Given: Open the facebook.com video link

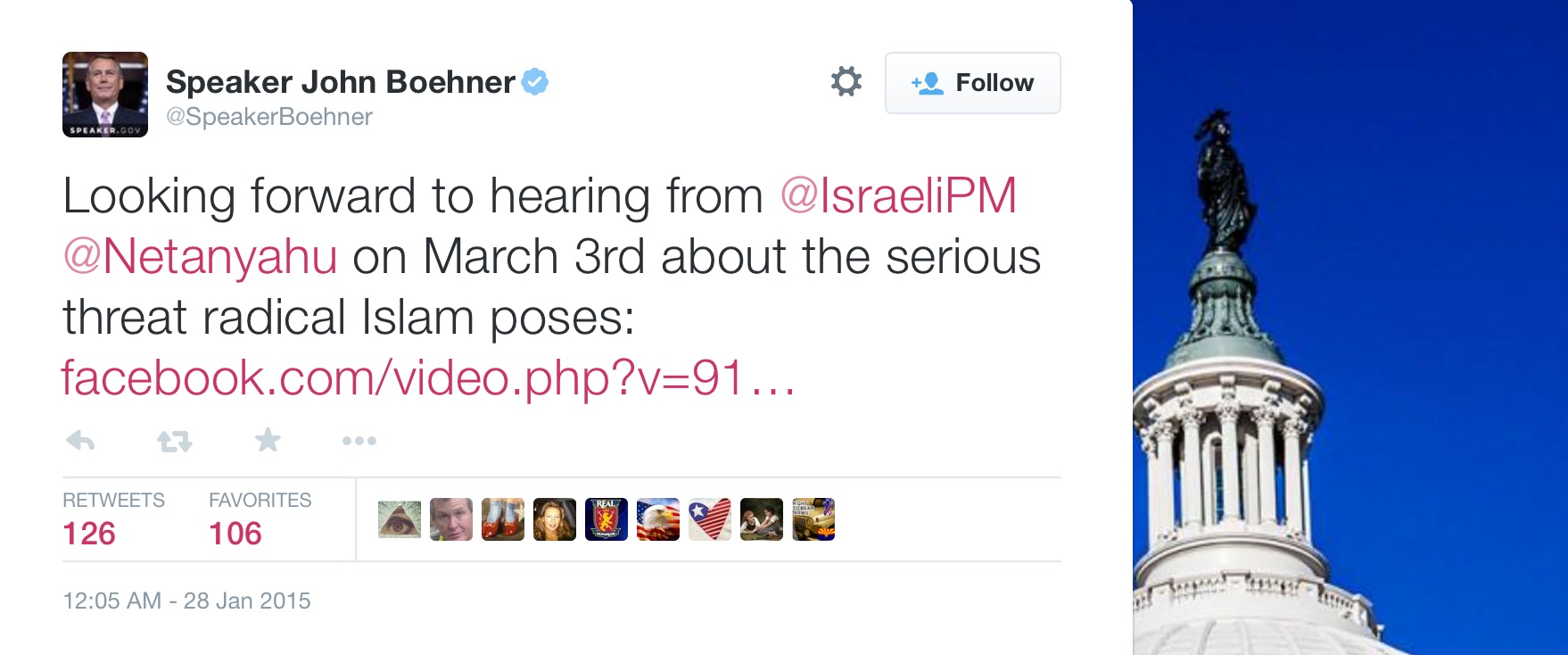Looking at the screenshot, I should click(x=427, y=378).
